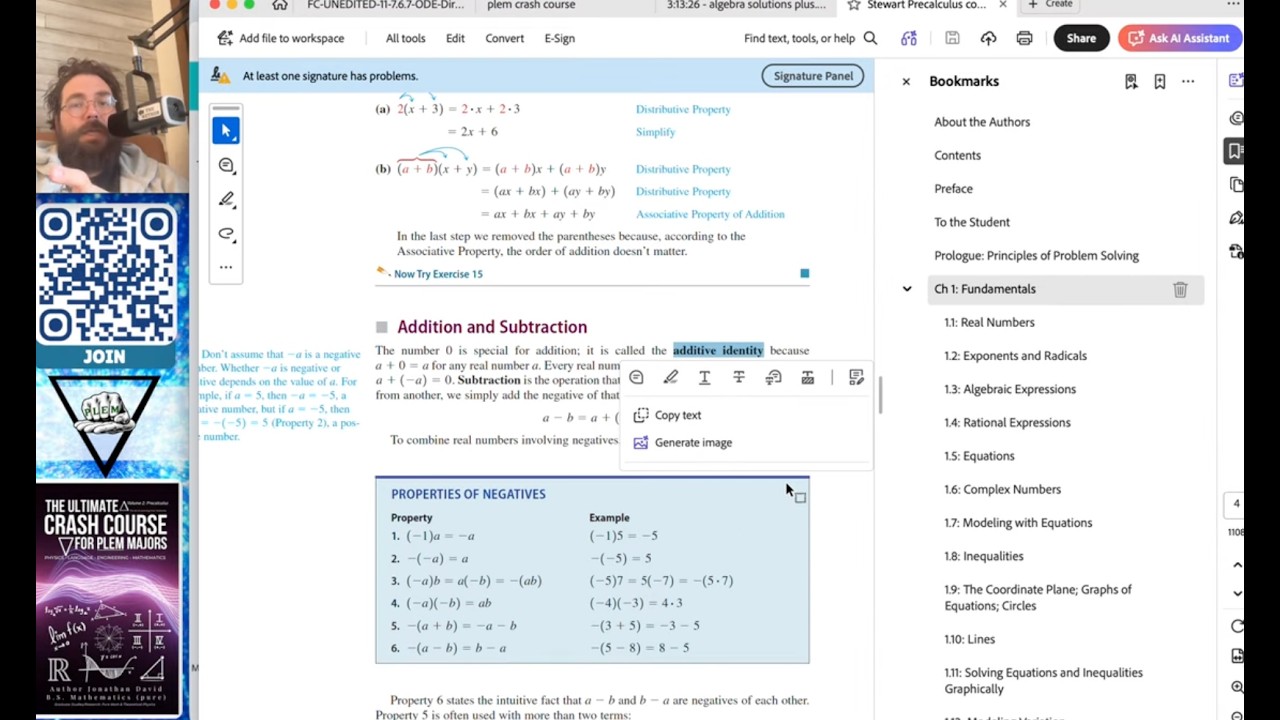Switch to the FC-UNEDITED-11-7.6.7-ODE tab

click(385, 5)
